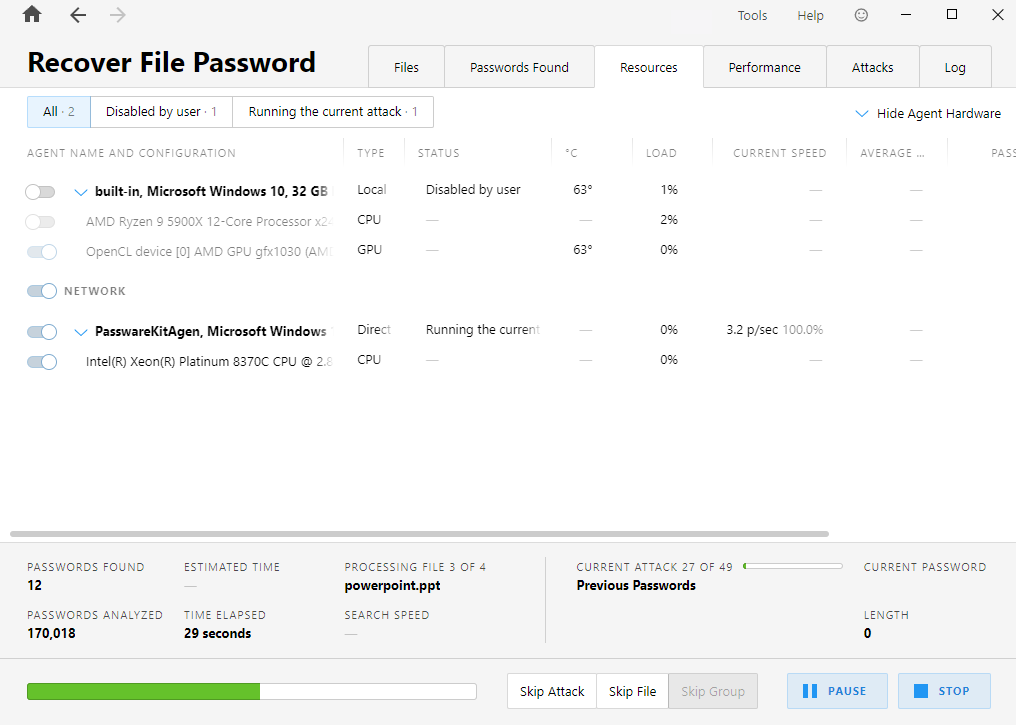Click the current attack progress bar

click(793, 566)
